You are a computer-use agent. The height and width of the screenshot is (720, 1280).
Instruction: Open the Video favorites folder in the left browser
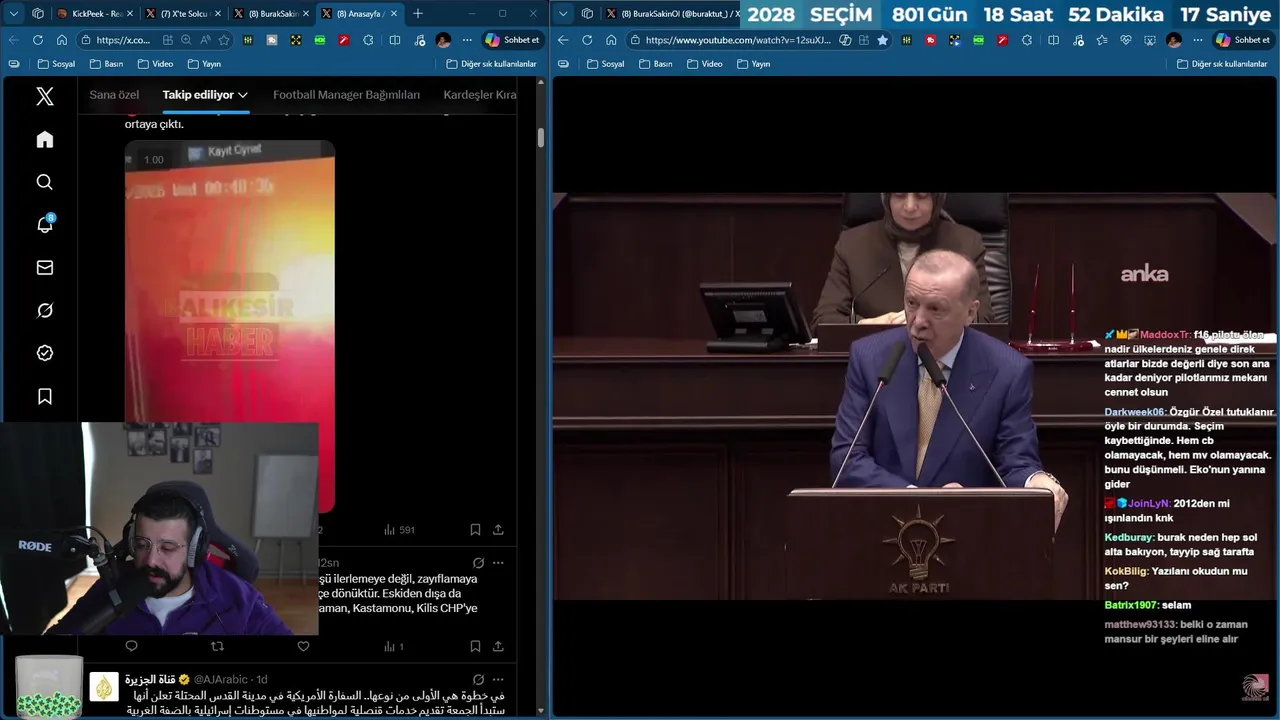coord(154,63)
